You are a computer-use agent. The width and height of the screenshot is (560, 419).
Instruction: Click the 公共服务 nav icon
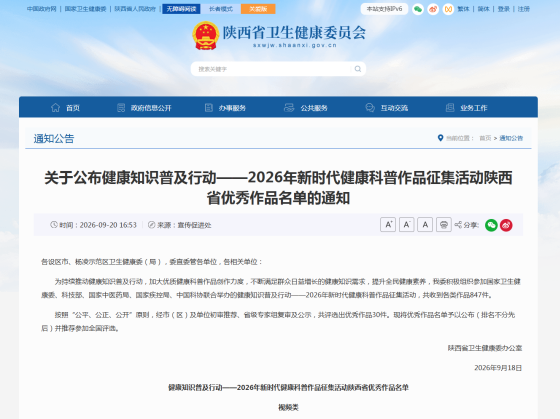289,108
